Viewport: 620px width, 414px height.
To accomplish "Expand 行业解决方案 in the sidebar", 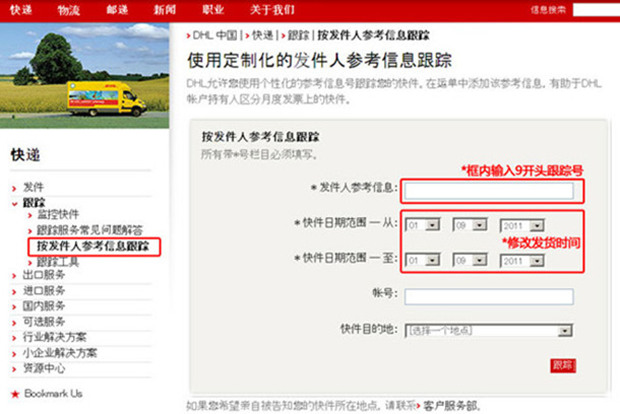I will (55, 337).
